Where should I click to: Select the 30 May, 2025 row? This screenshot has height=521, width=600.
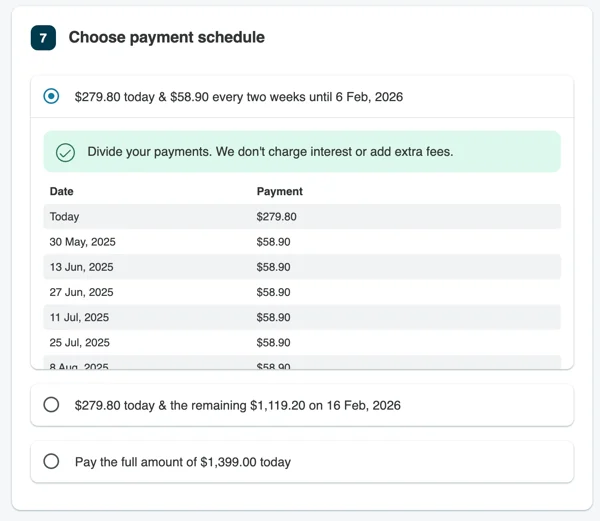(x=302, y=242)
